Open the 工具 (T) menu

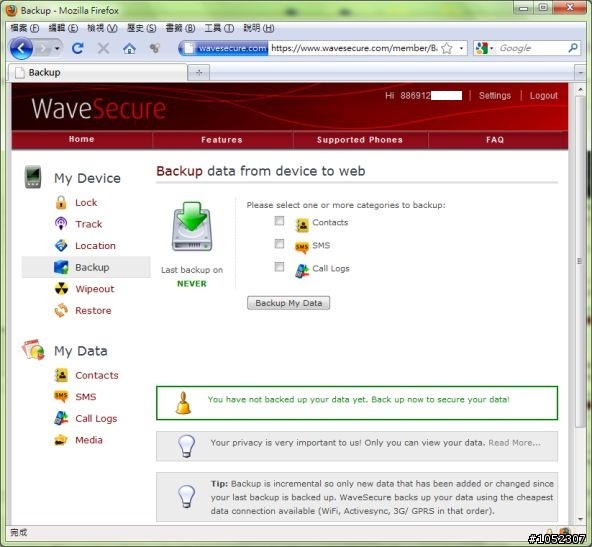tap(219, 28)
